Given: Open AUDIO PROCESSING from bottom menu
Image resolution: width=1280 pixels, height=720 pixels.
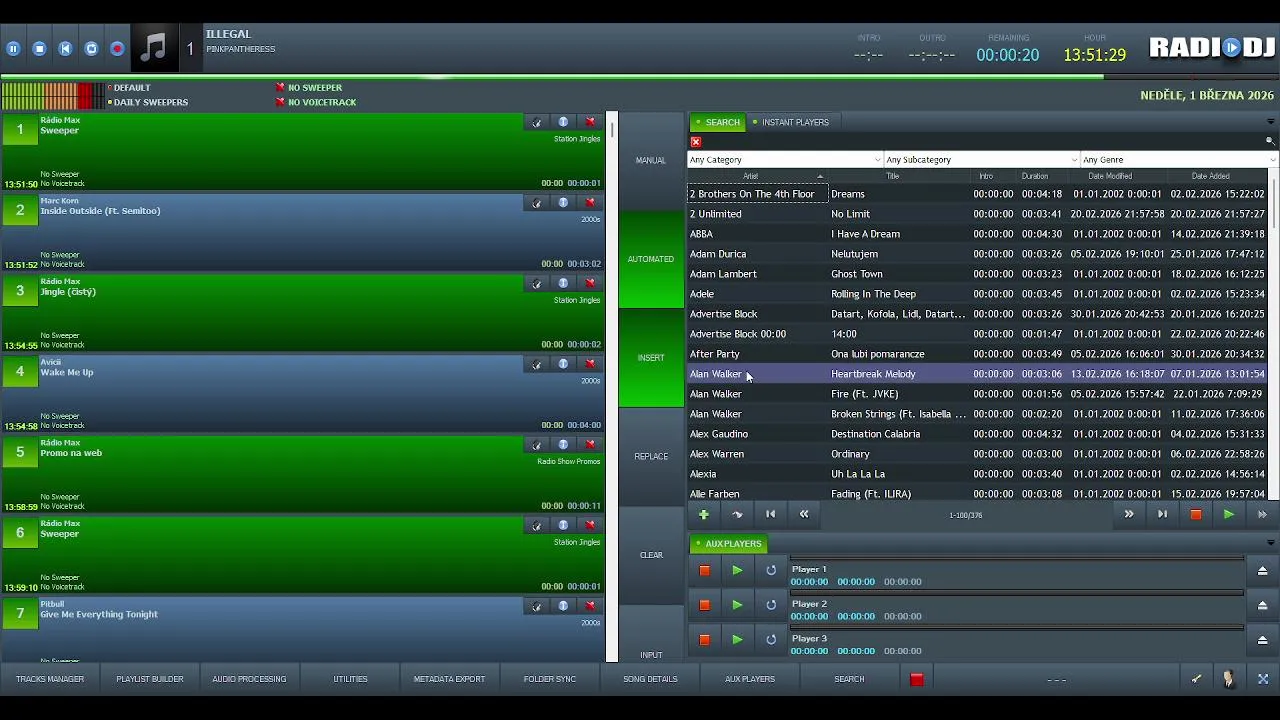Looking at the screenshot, I should click(x=249, y=679).
